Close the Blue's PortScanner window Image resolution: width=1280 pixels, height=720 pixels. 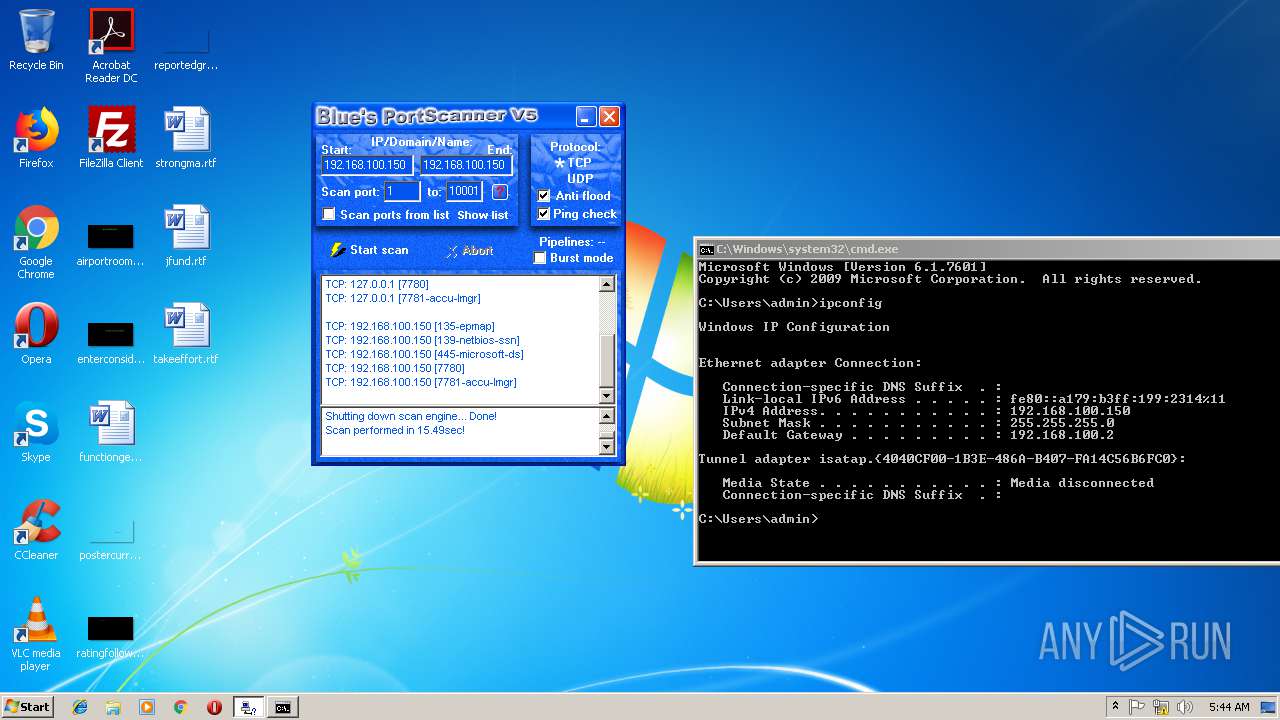pos(609,117)
